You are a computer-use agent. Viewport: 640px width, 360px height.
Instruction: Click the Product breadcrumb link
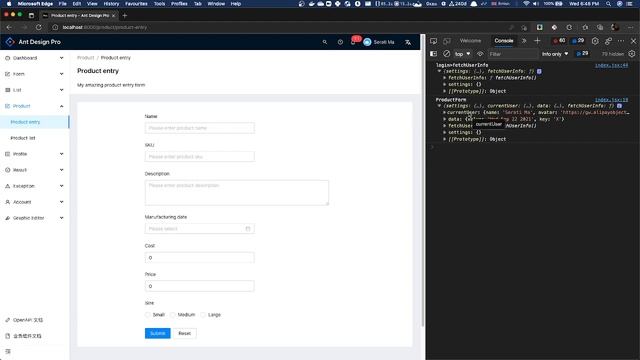(x=85, y=58)
